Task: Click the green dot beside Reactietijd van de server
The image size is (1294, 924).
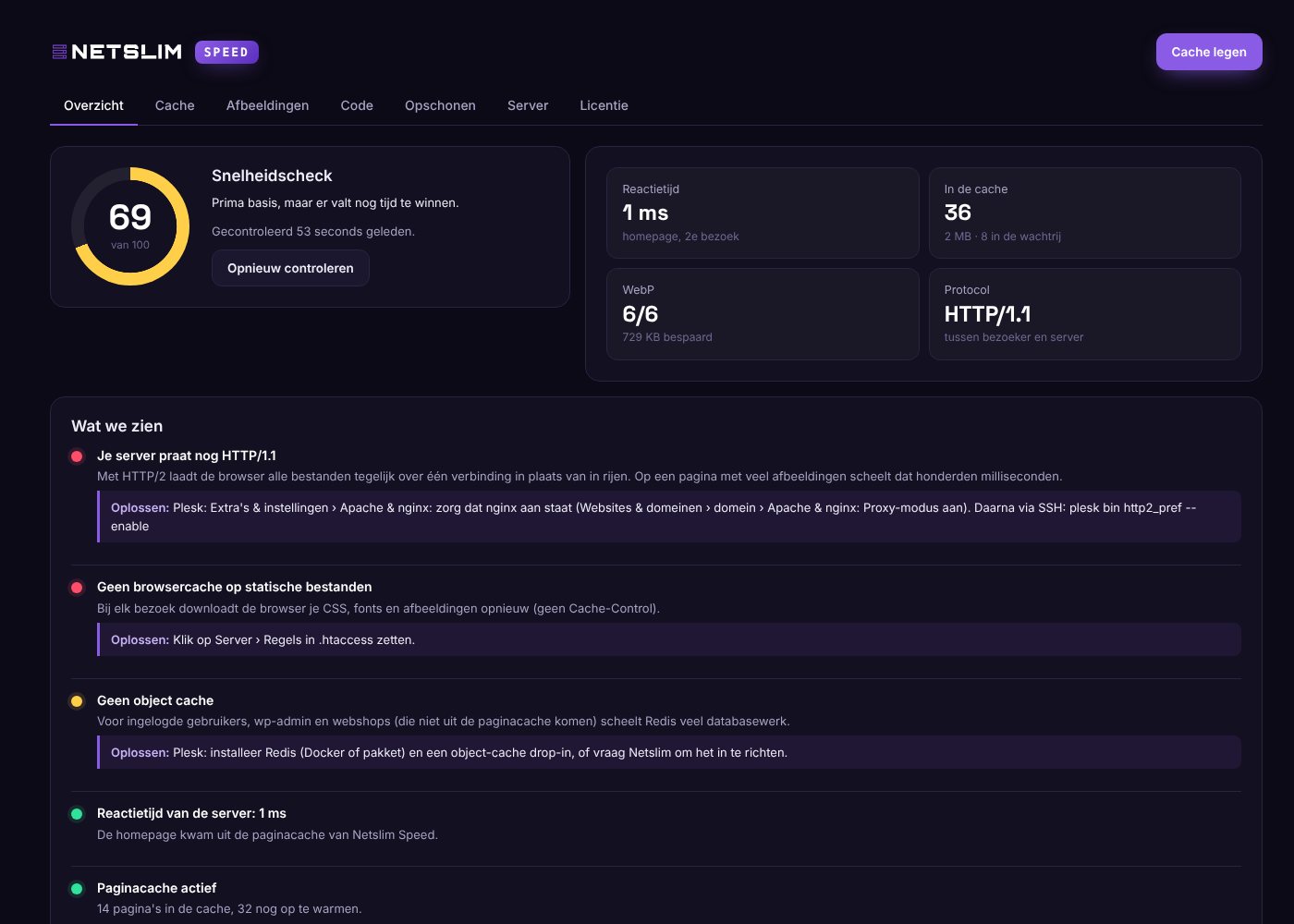Action: (x=77, y=814)
